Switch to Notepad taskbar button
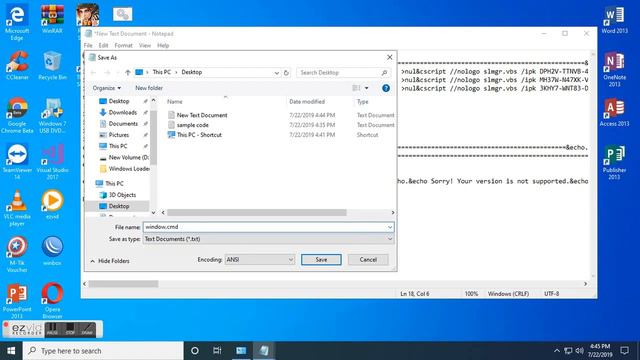Image resolution: width=640 pixels, height=360 pixels. point(264,351)
